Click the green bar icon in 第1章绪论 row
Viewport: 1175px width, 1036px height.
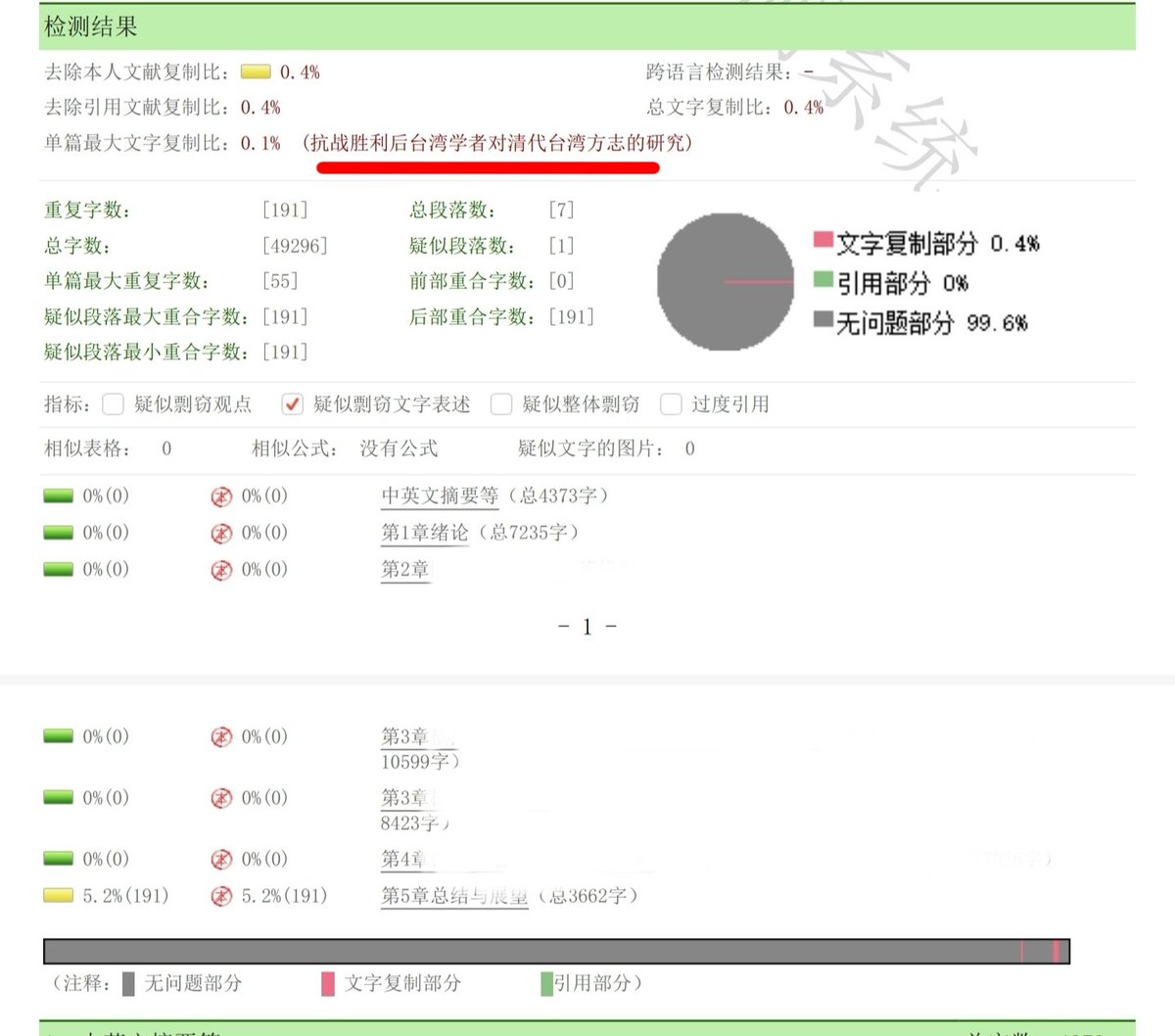(59, 533)
